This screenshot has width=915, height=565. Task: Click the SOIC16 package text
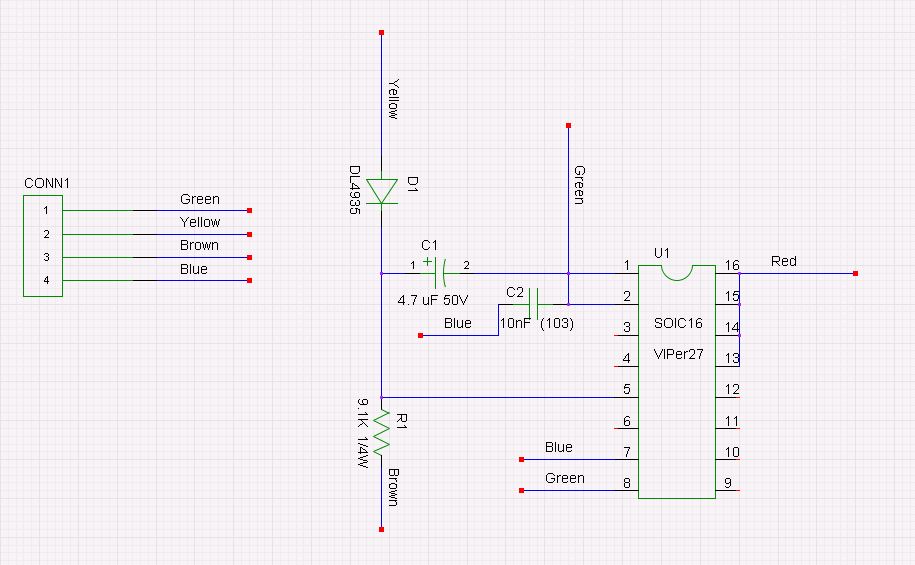click(678, 323)
